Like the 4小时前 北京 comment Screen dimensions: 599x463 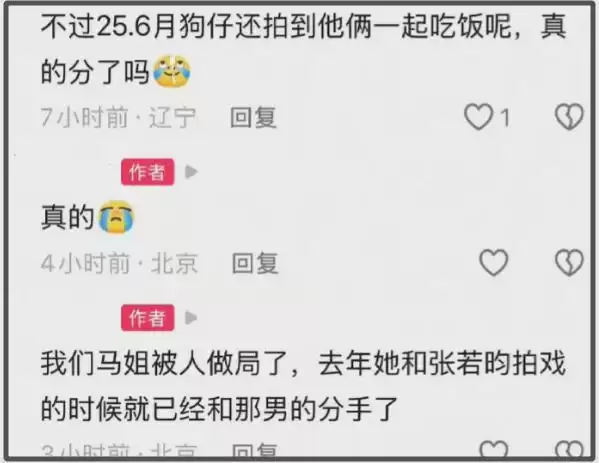click(x=494, y=262)
